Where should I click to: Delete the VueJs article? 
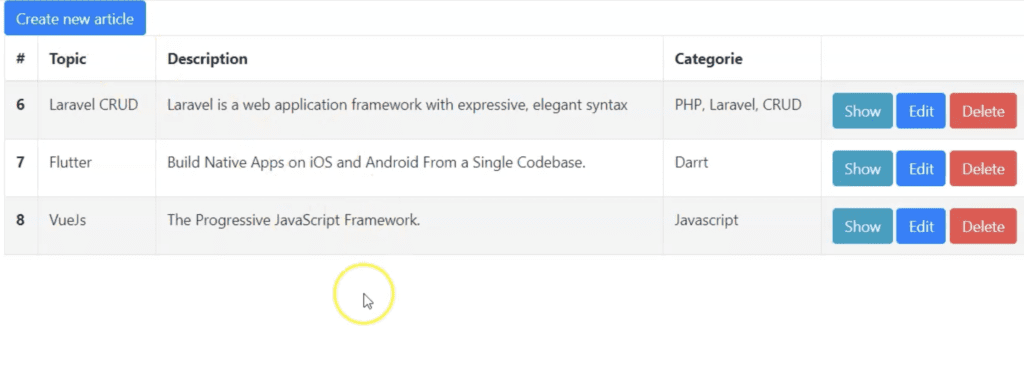point(983,226)
